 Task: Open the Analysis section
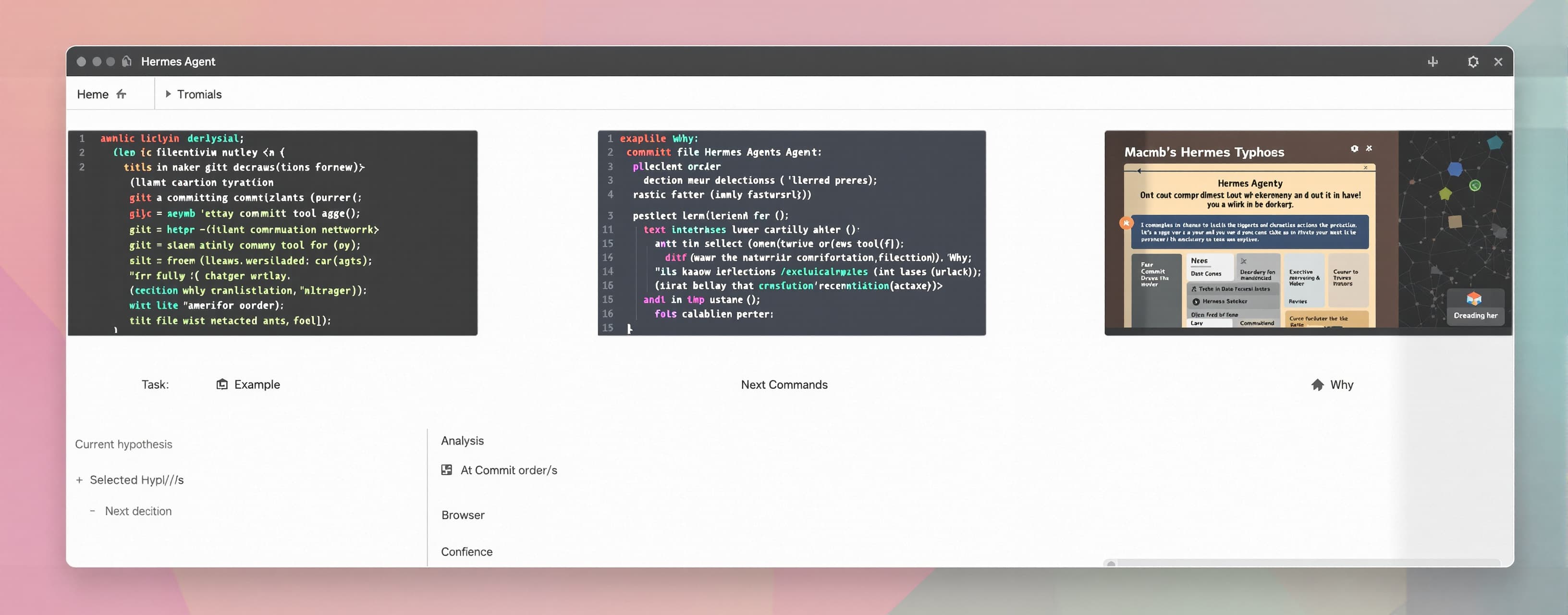coord(463,441)
